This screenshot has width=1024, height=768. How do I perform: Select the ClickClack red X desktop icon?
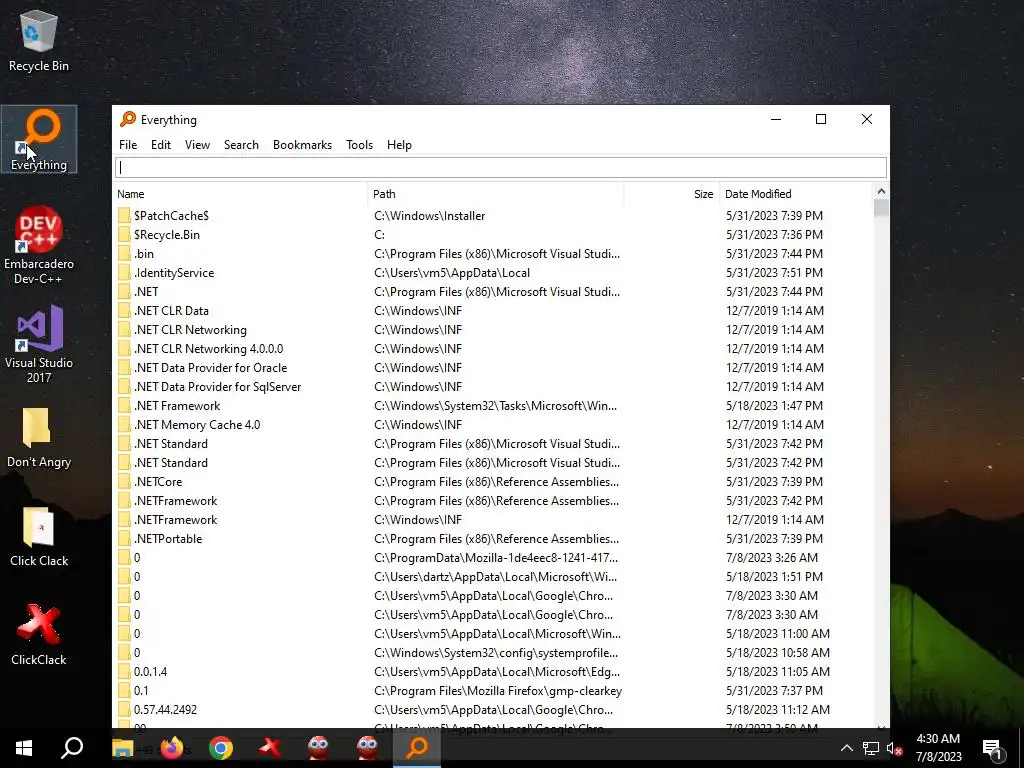39,635
